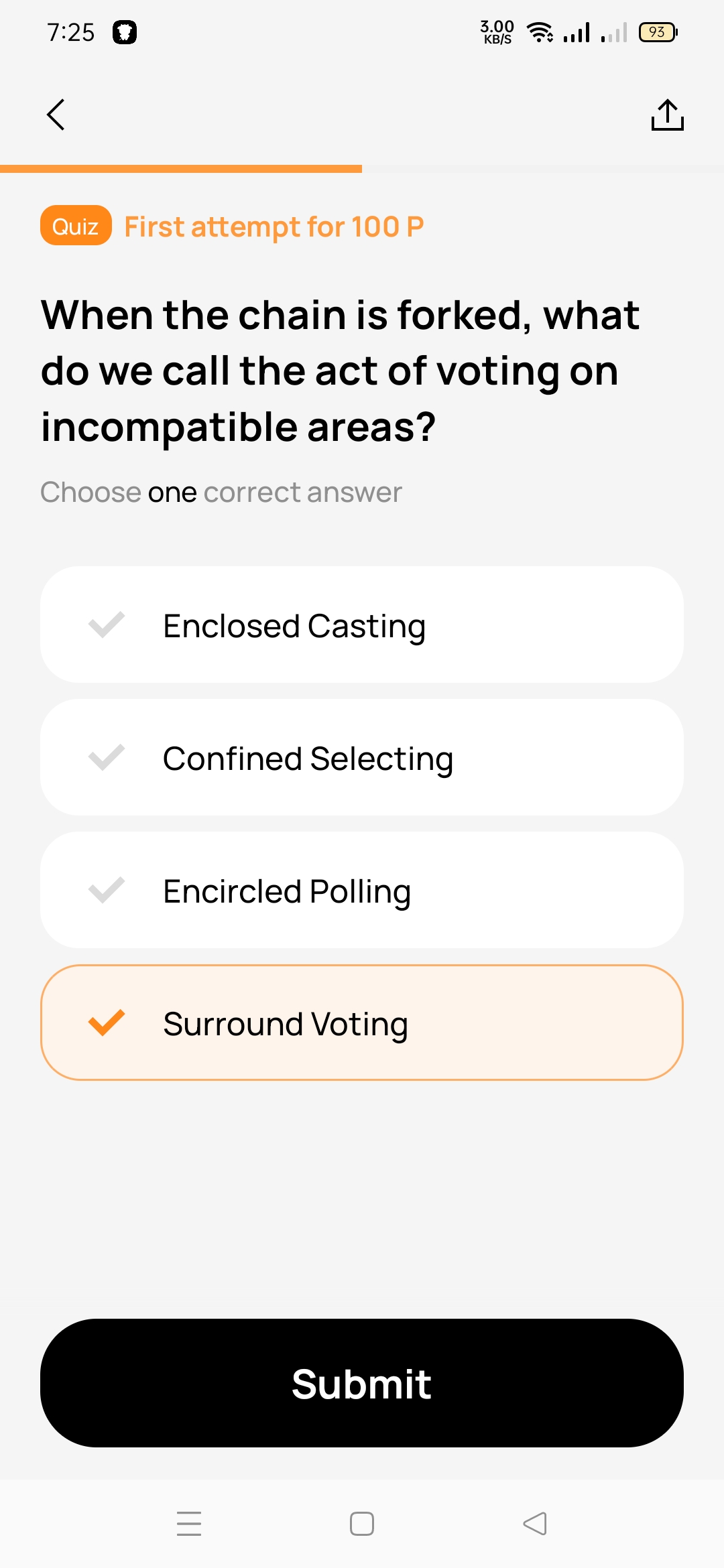Tap the back arrow icon

[56, 115]
